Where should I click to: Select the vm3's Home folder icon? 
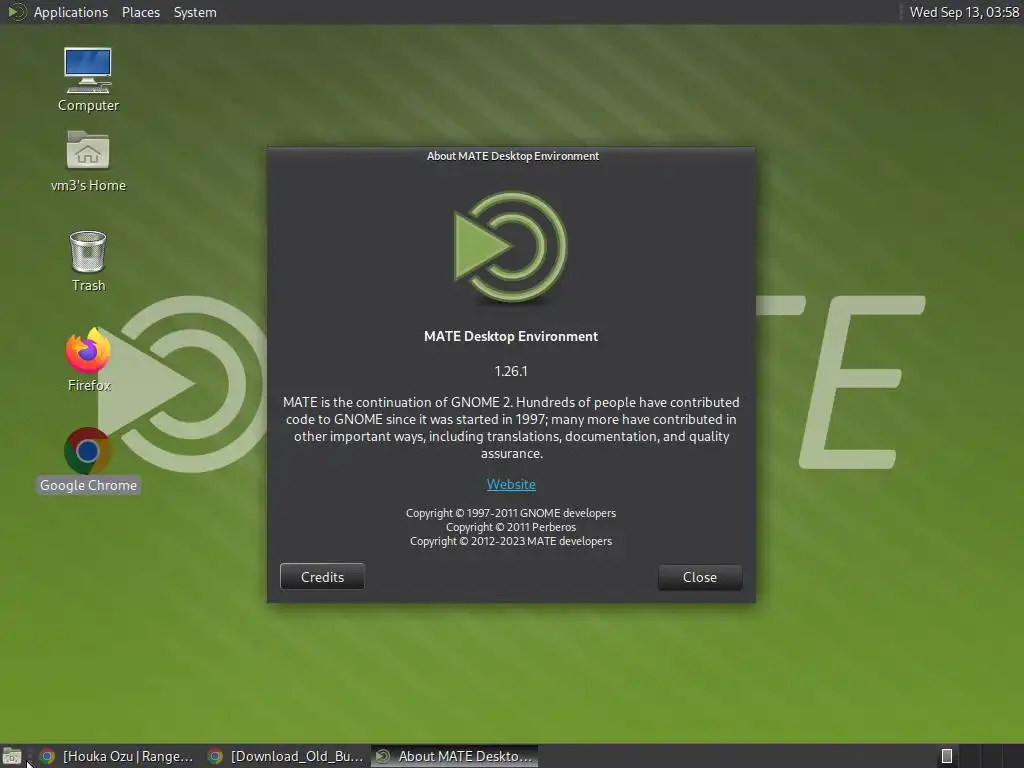pyautogui.click(x=88, y=161)
